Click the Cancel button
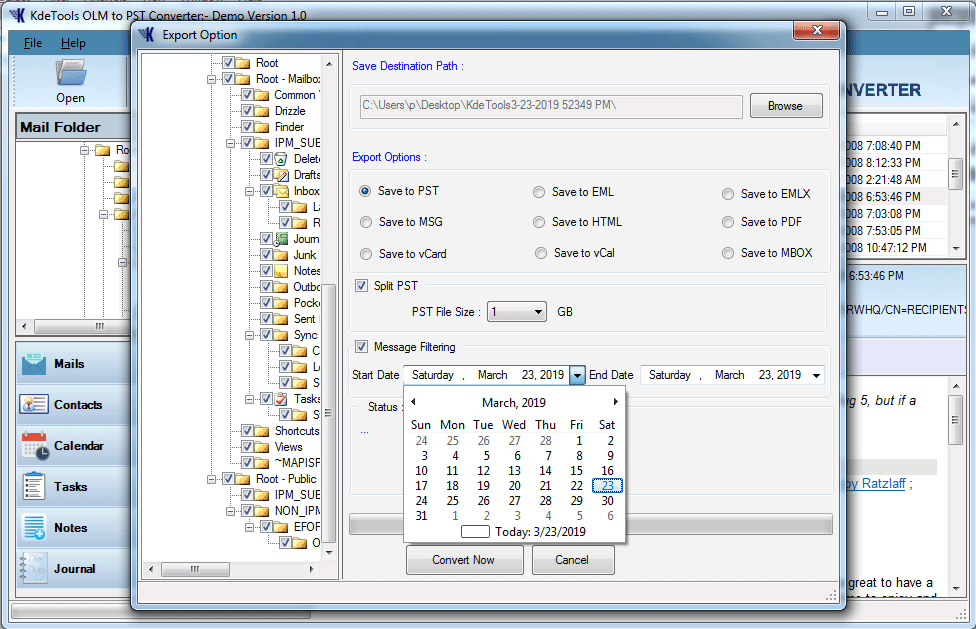Screen dimensions: 976x629 point(573,560)
